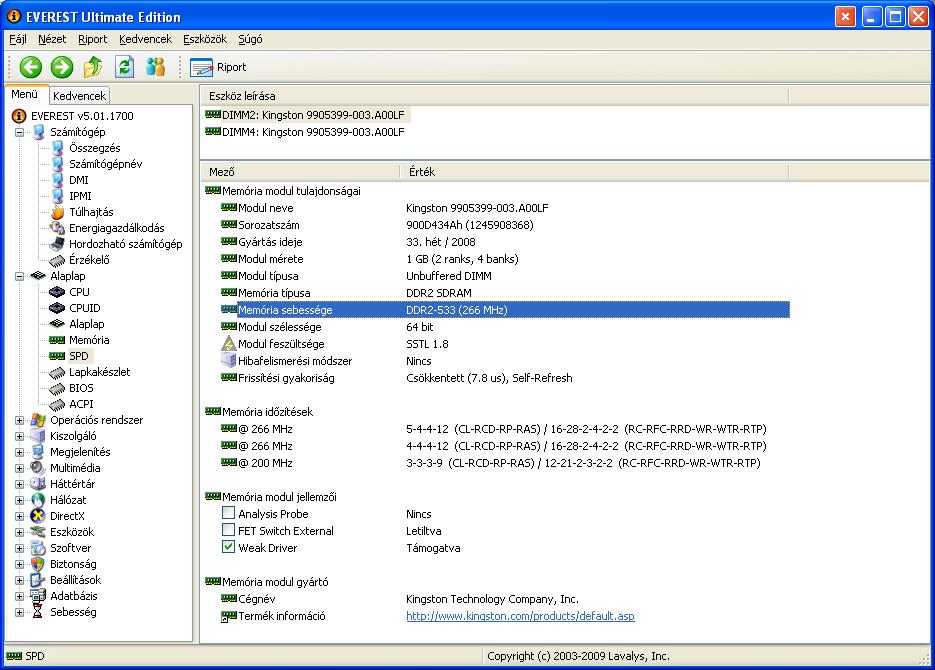Open the users icon in toolbar
The image size is (935, 670).
(155, 67)
